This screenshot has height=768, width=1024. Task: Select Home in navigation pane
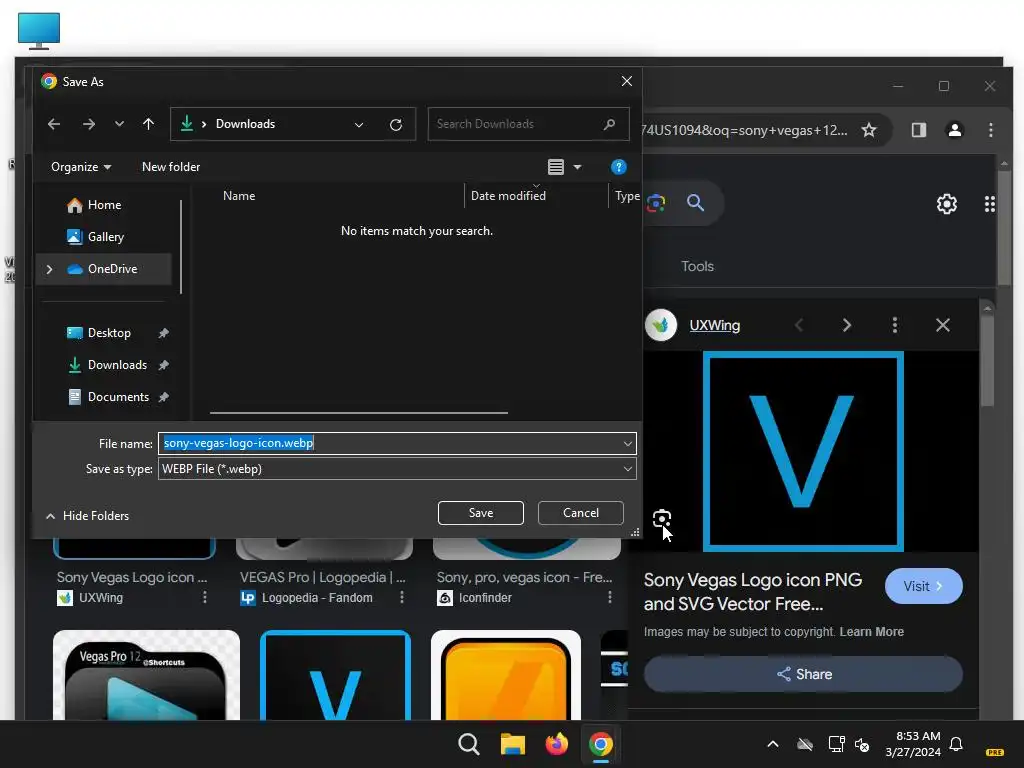pos(104,205)
